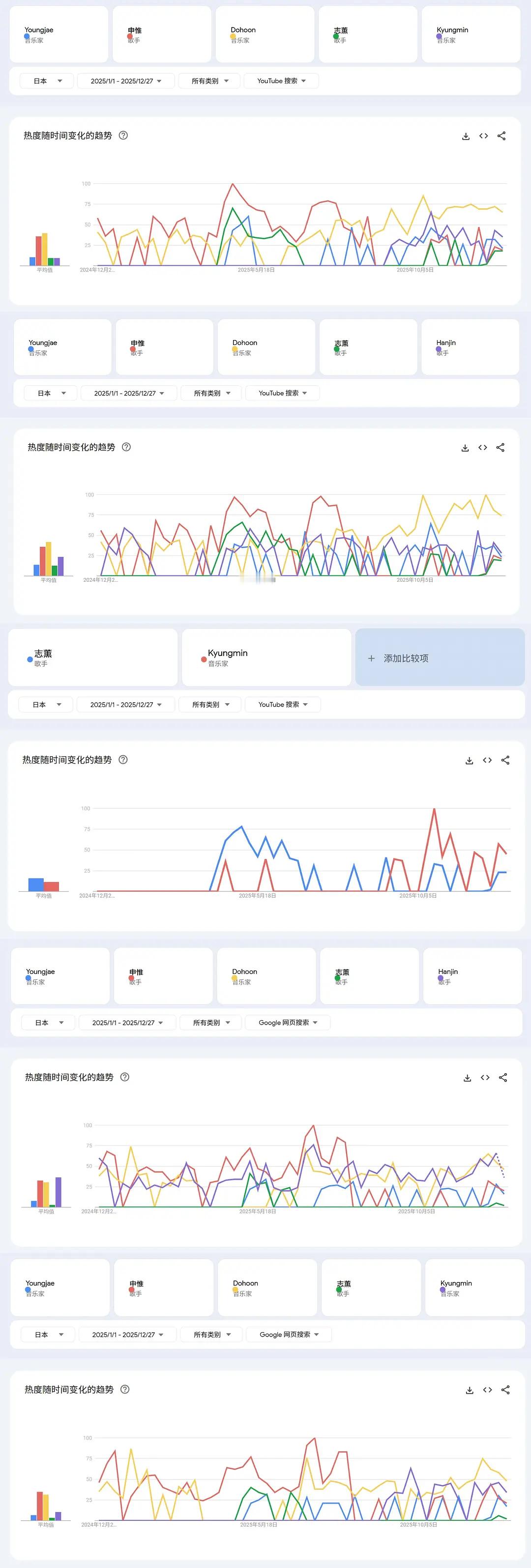The image size is (531, 1568).
Task: Expand the Google 网页搜索 dropdown below Hanjin card
Action: [x=288, y=1023]
